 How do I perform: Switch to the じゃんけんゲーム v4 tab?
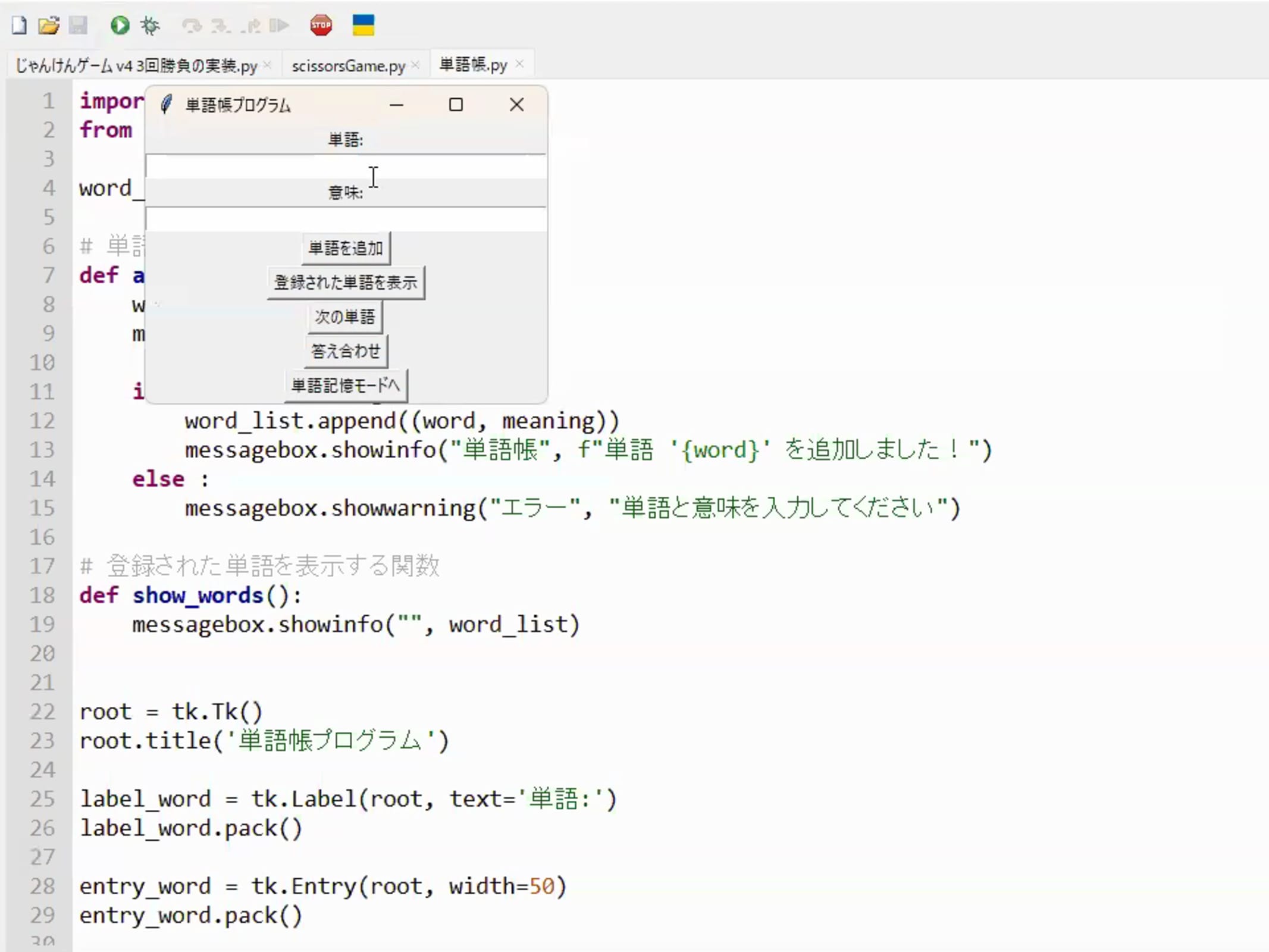point(136,65)
